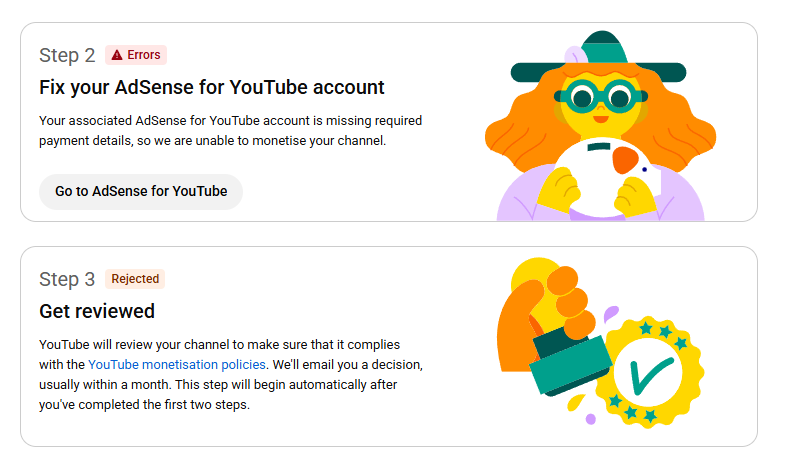797x461 pixels.
Task: Click the Get reviewed heading
Action: point(97,311)
